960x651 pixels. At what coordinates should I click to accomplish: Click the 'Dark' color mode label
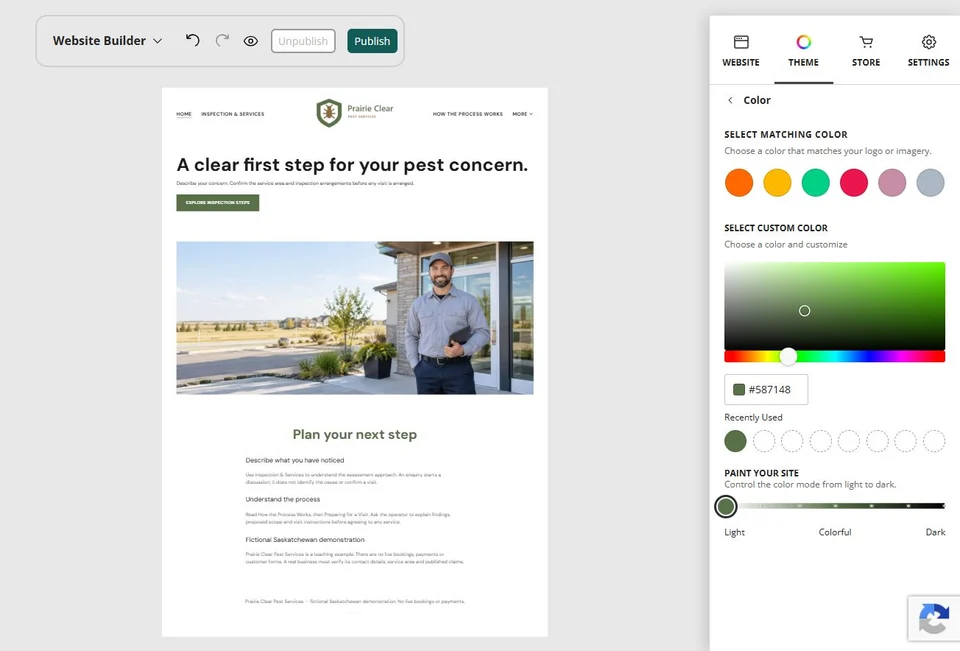(x=935, y=532)
